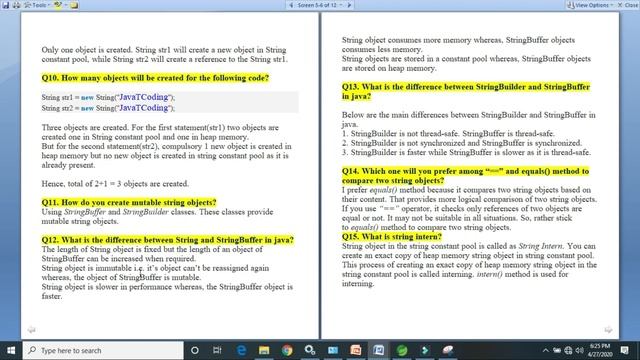Click the insert comment icon

tap(74, 5)
